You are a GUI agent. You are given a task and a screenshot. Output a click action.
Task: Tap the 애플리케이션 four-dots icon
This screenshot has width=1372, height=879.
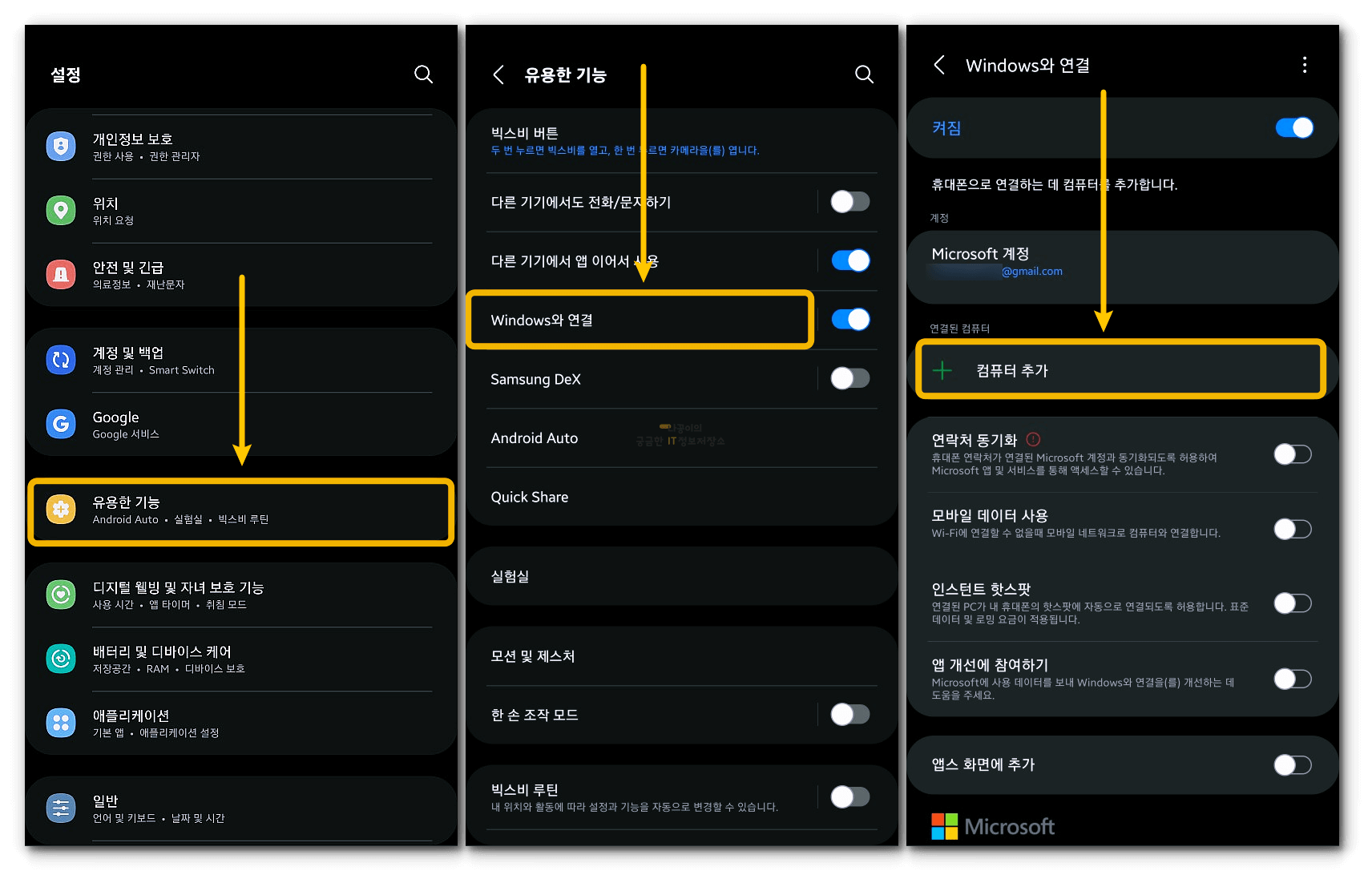point(61,724)
